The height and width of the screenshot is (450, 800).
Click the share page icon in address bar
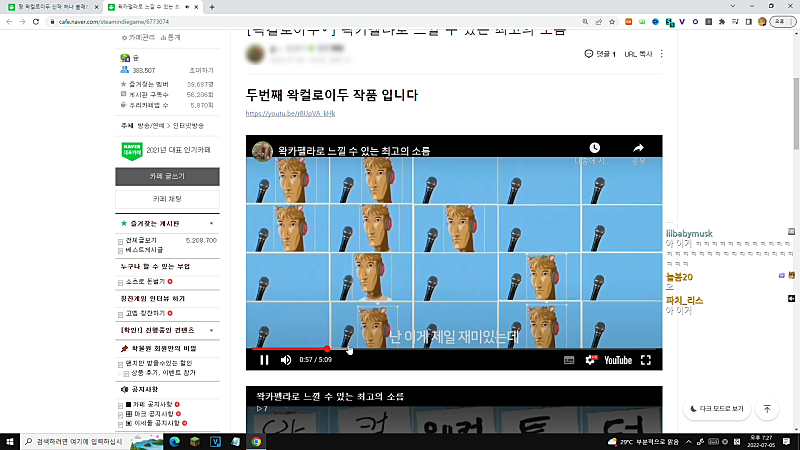(x=598, y=22)
